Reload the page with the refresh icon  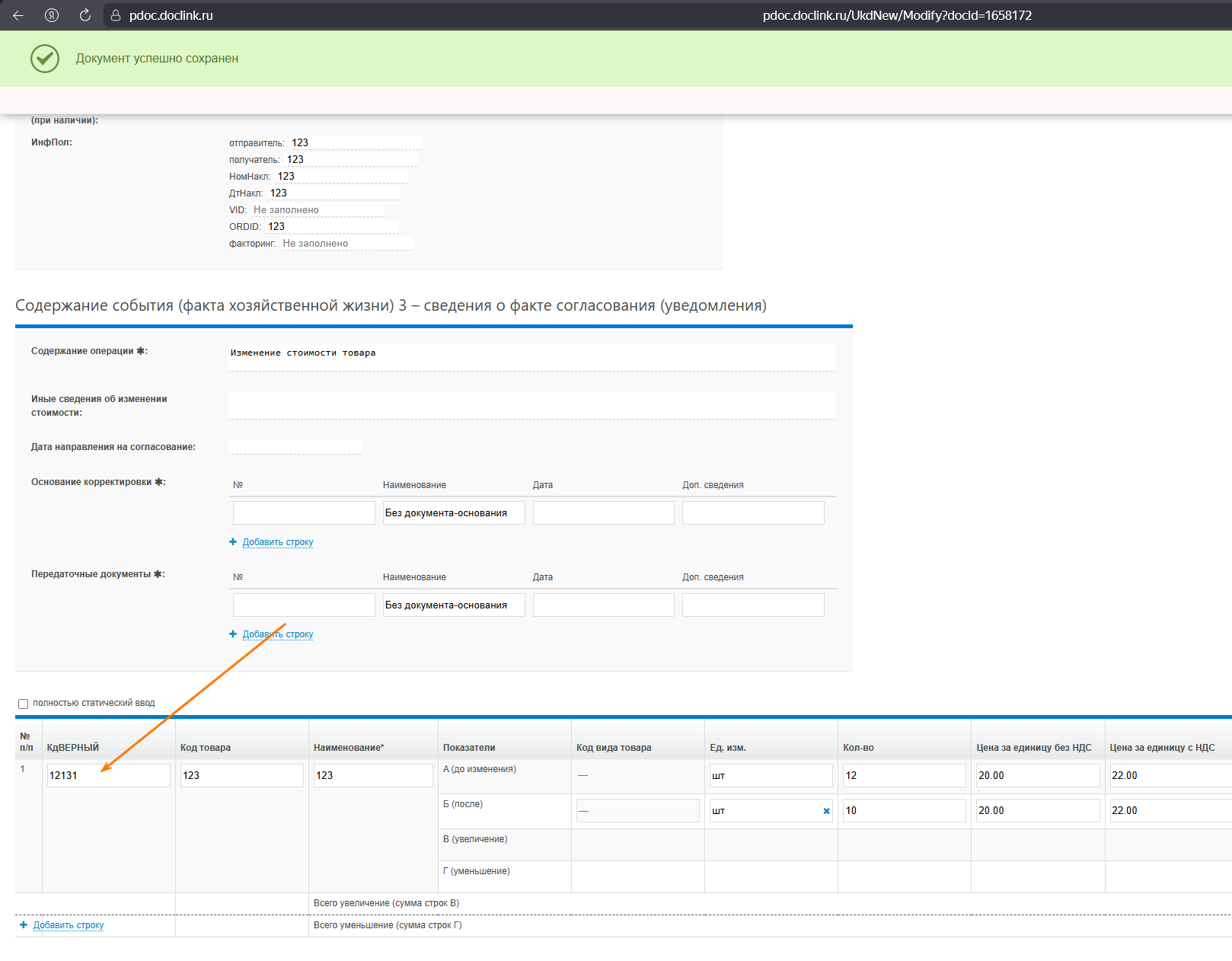[85, 15]
